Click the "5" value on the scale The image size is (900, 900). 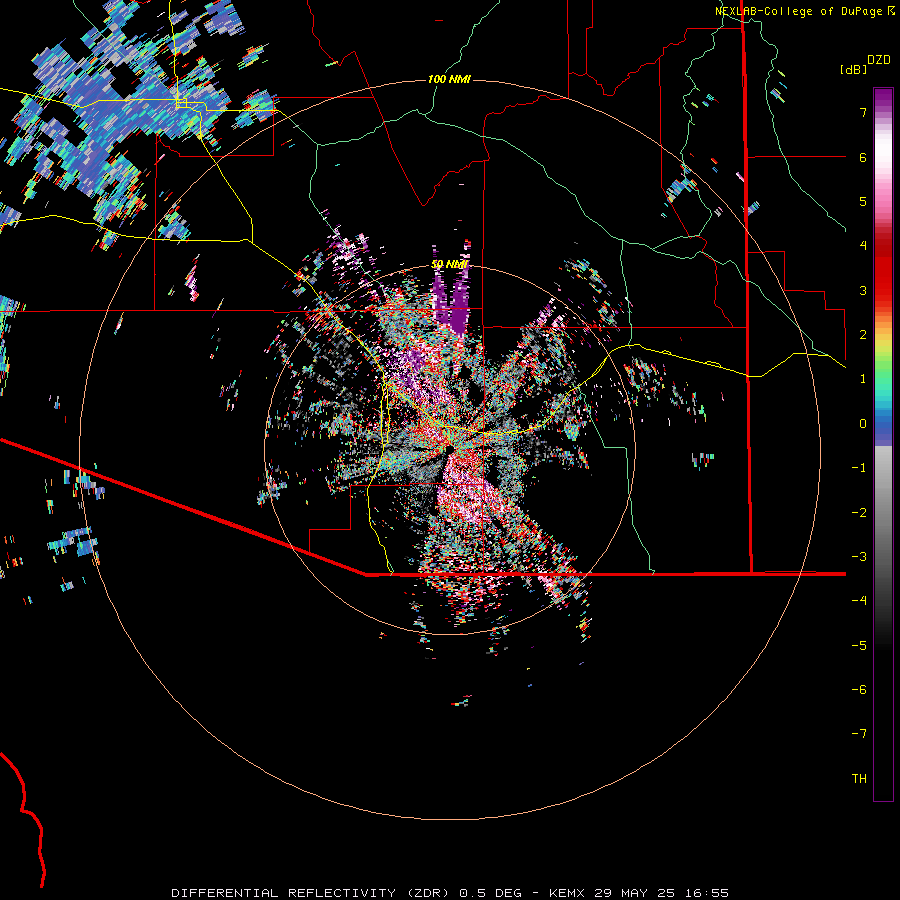tap(863, 201)
